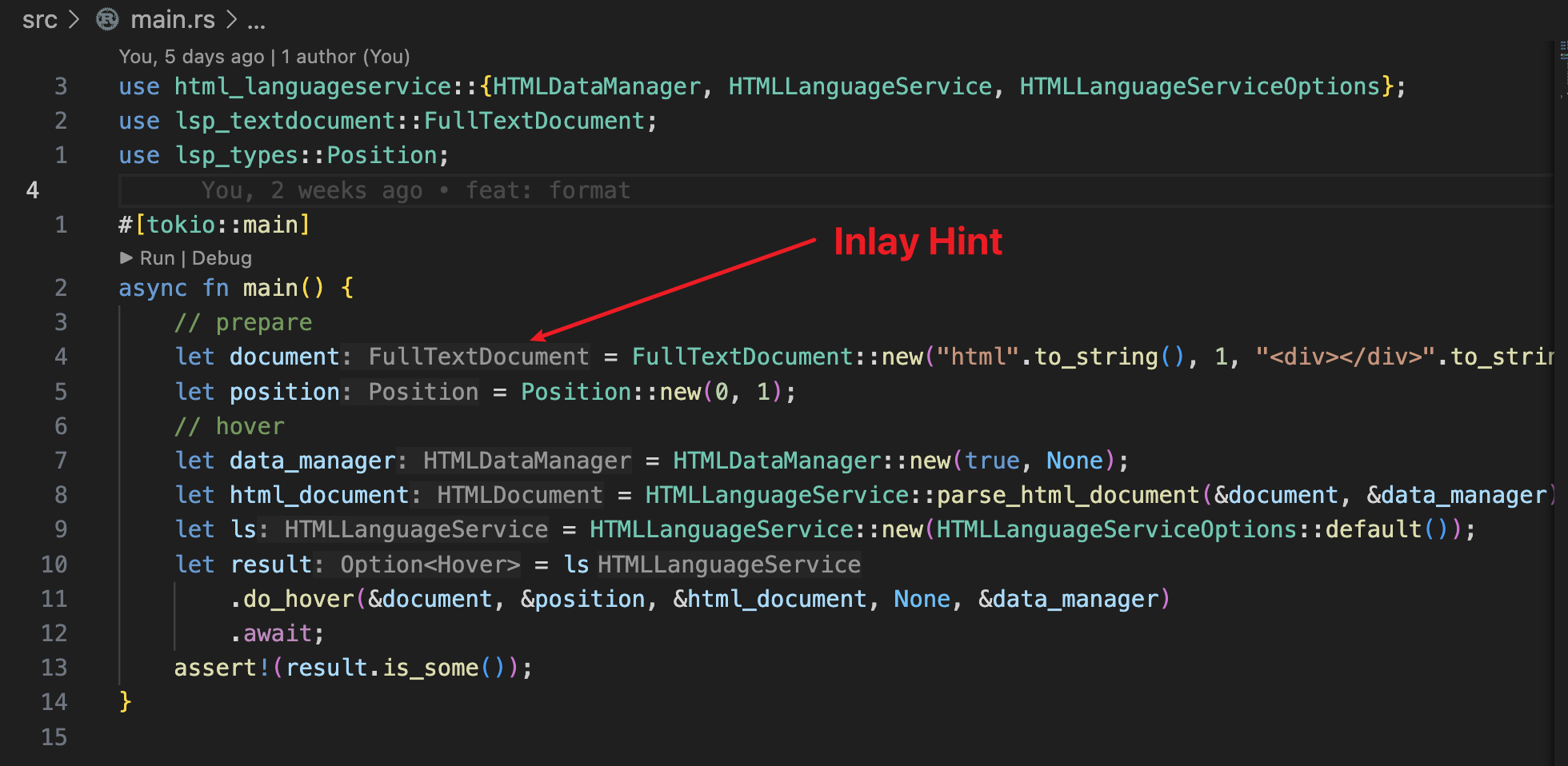Click the do_hover method call
1568x766 pixels.
tap(298, 599)
